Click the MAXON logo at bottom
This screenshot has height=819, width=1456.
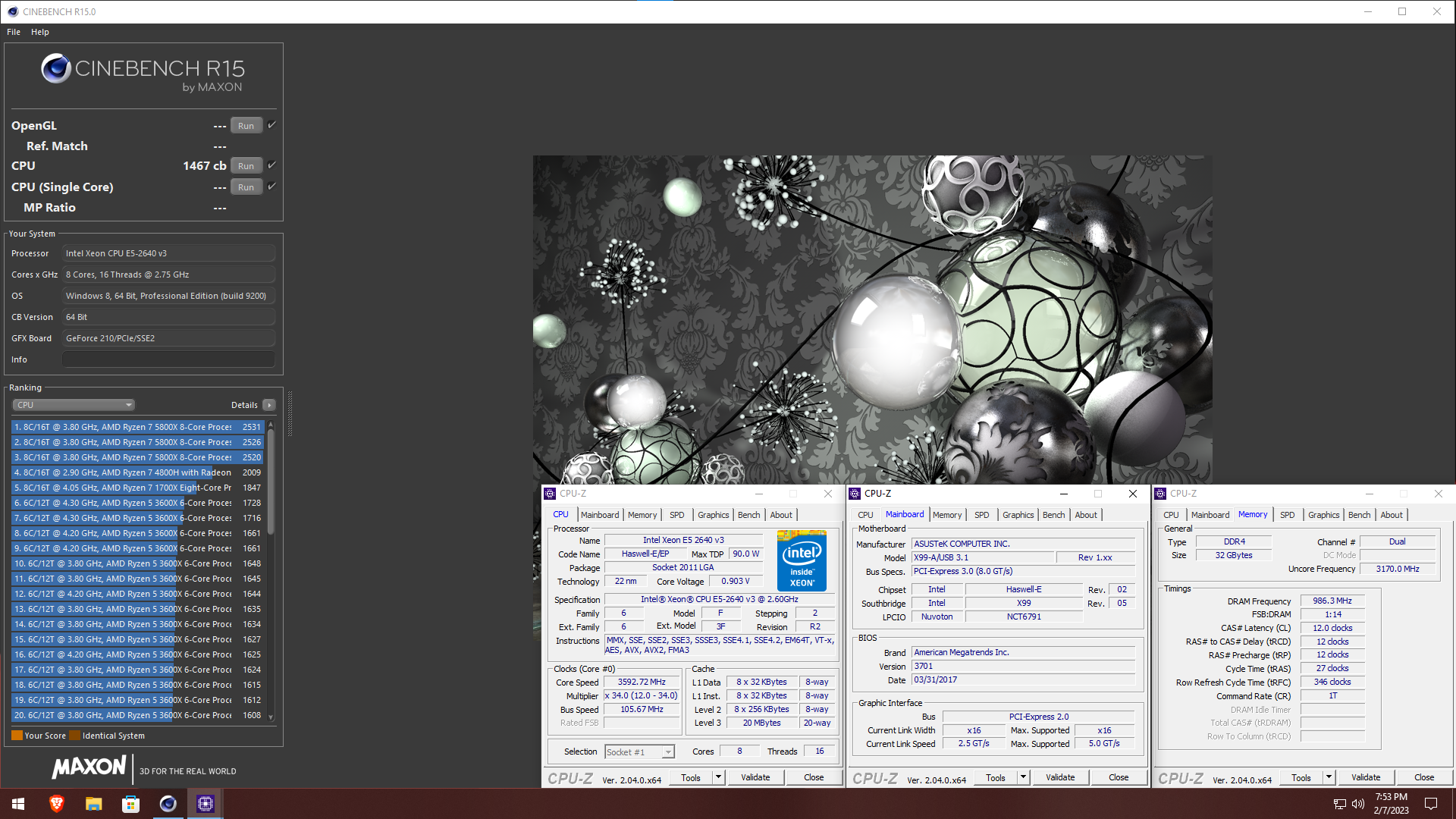(x=89, y=767)
